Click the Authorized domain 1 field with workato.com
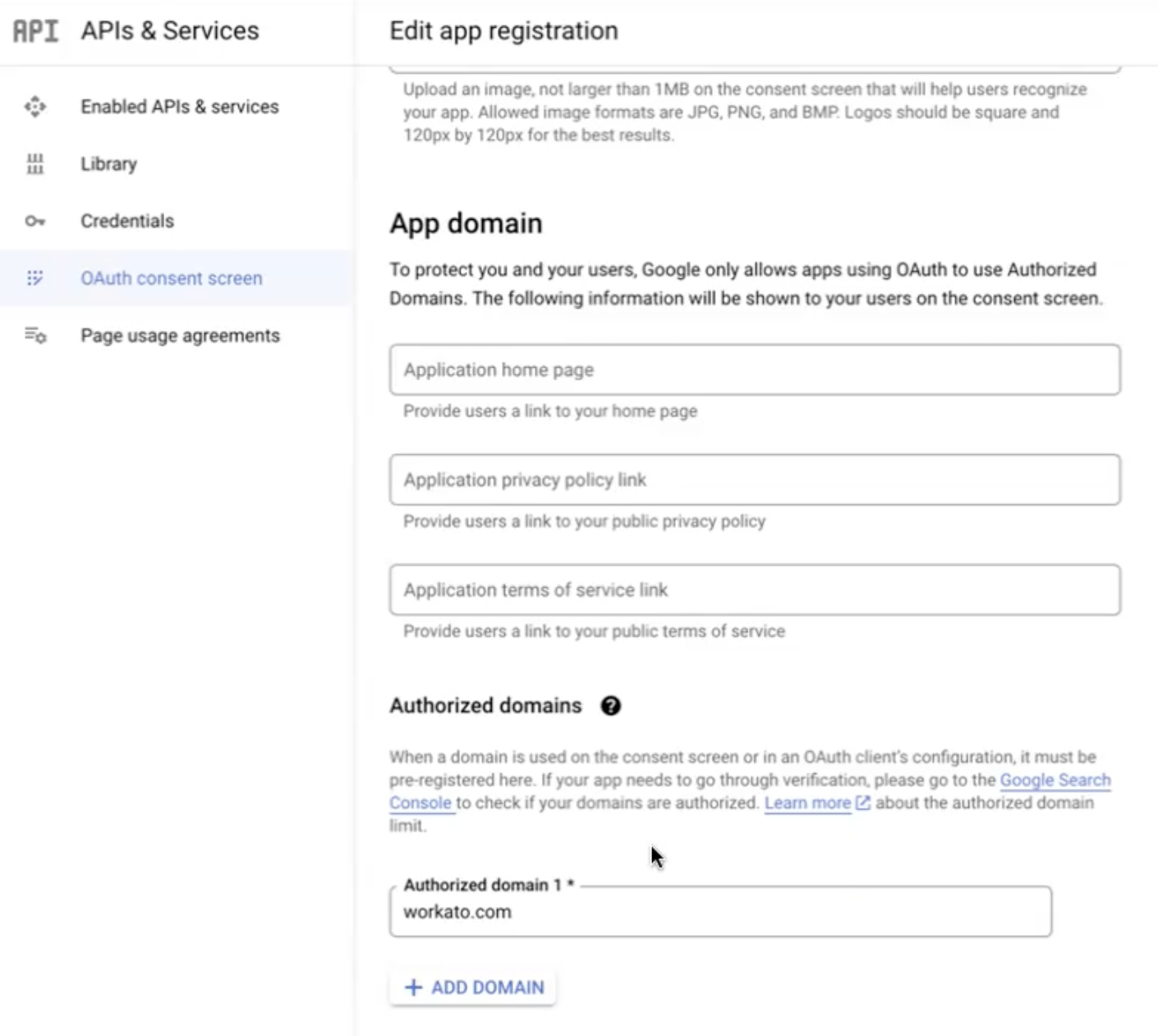The image size is (1158, 1036). (719, 912)
